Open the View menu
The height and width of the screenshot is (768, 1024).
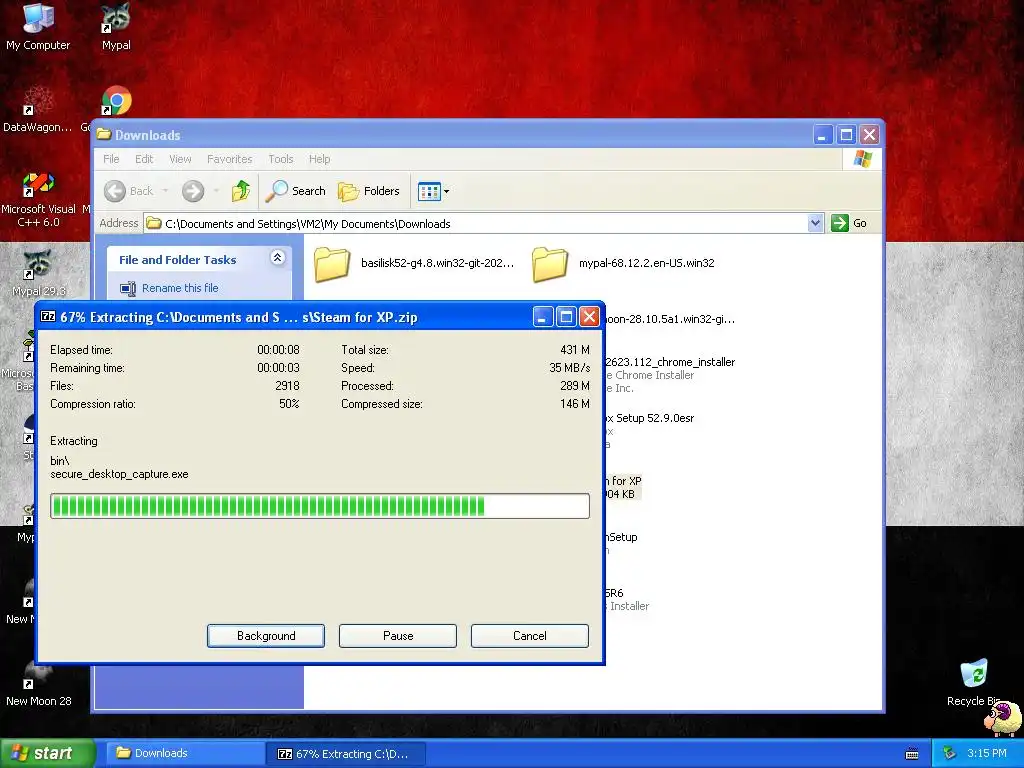180,159
